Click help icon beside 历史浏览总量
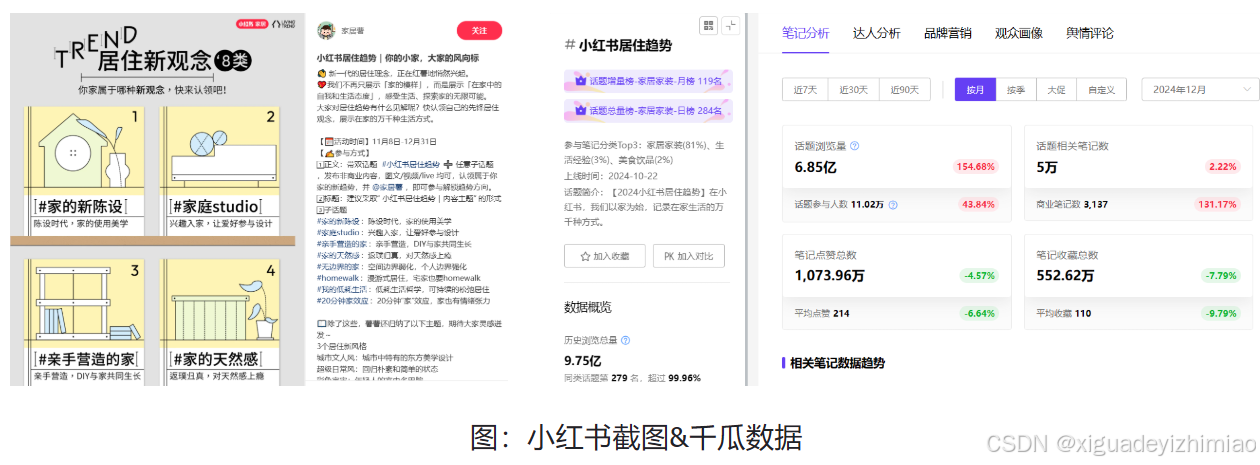The height and width of the screenshot is (465, 1260). (626, 340)
